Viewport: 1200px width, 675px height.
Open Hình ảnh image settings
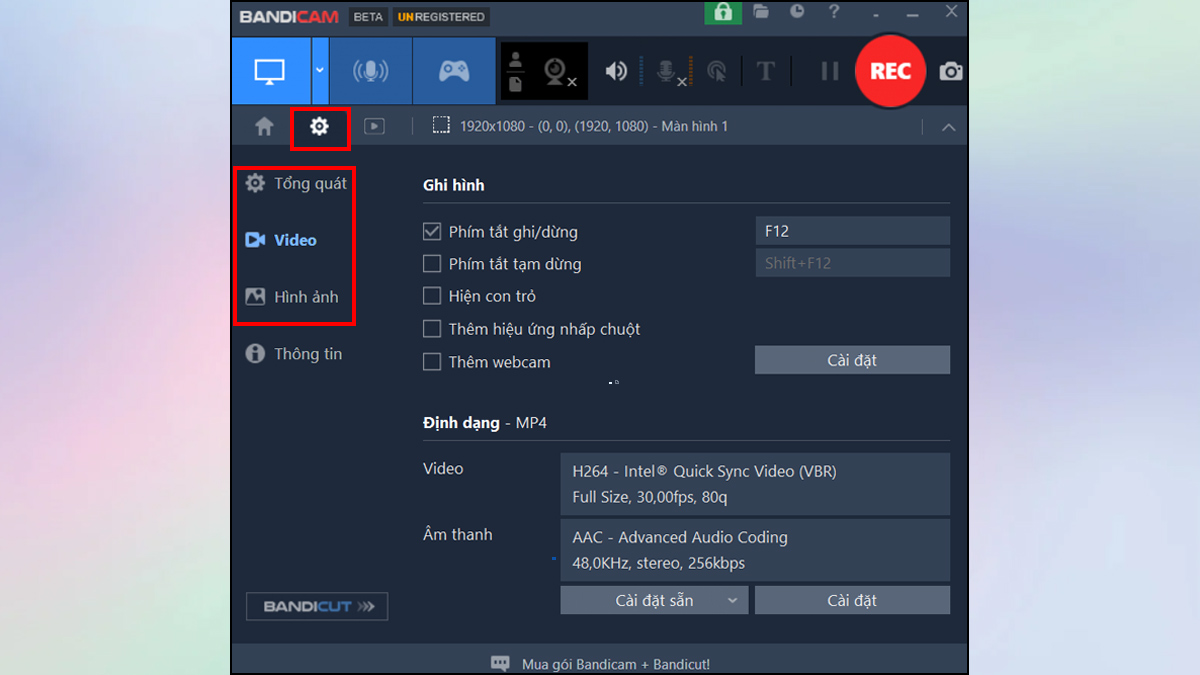(x=292, y=297)
